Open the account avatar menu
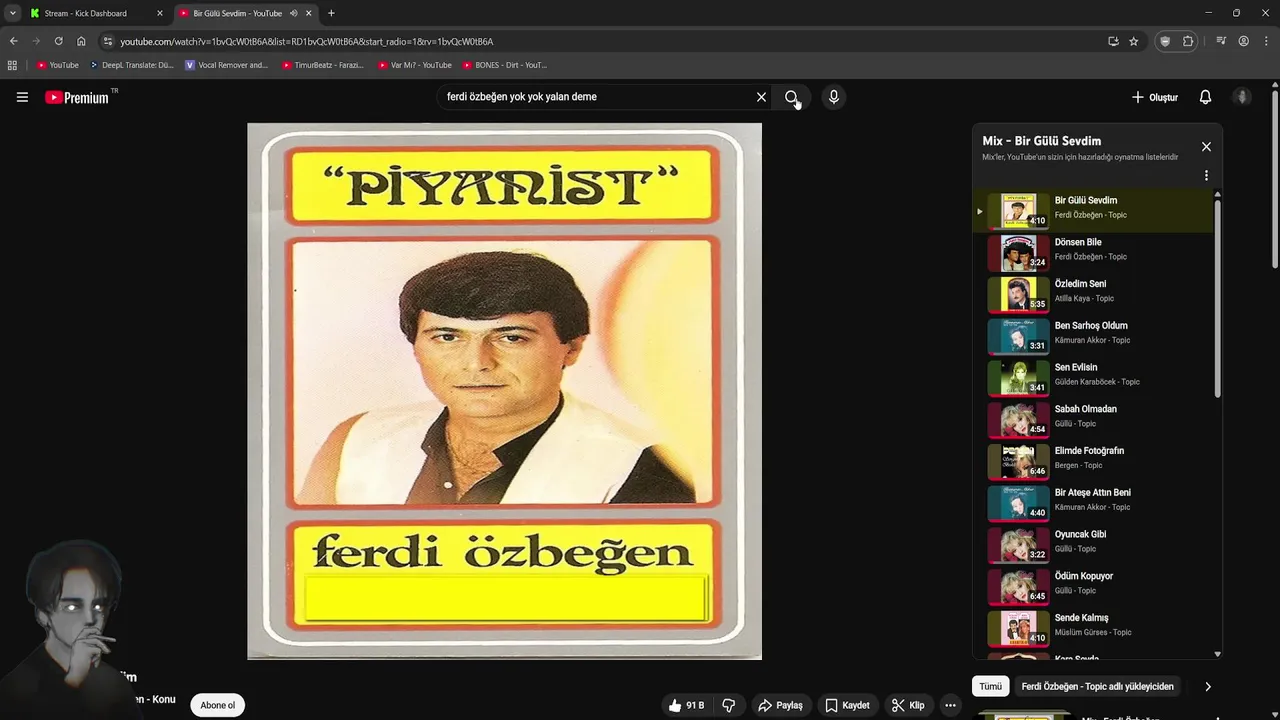Viewport: 1280px width, 720px height. [x=1242, y=97]
